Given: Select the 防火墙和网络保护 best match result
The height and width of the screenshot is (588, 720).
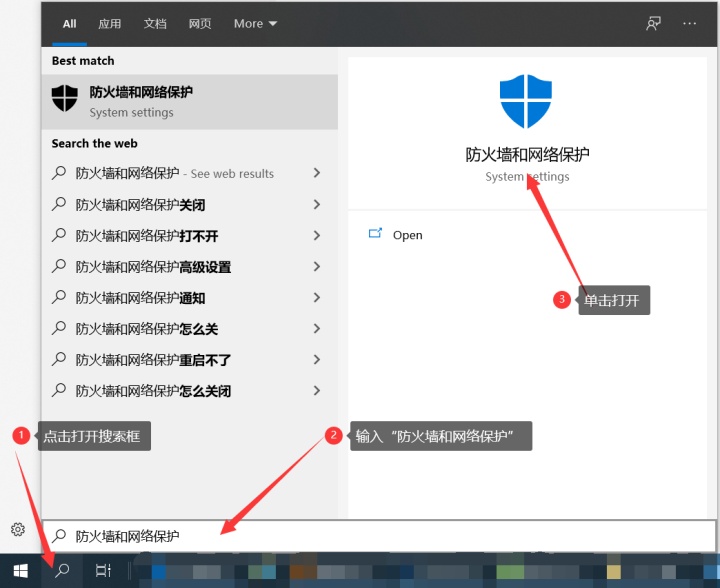Looking at the screenshot, I should pos(190,101).
